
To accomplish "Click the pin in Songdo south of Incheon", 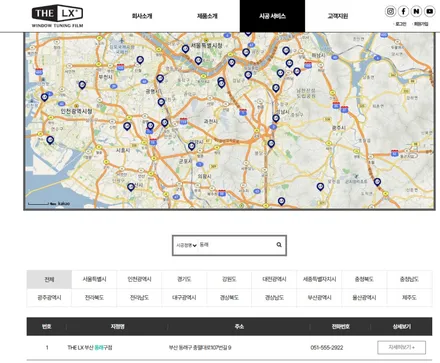I will (50, 140).
